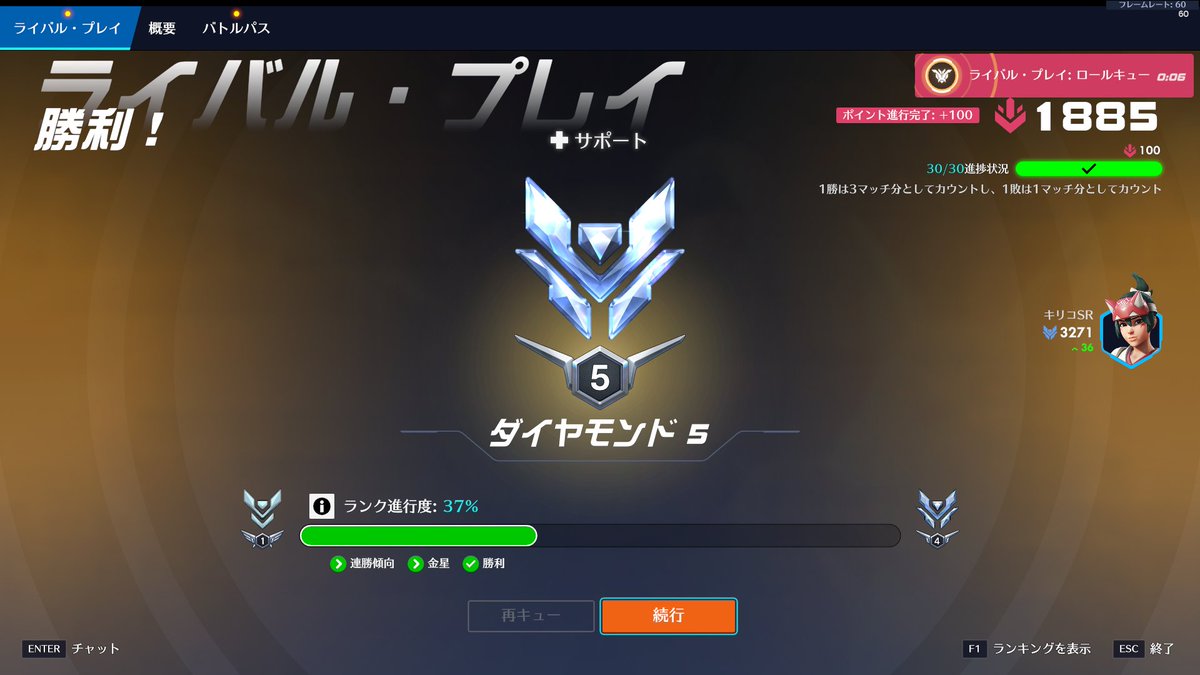The width and height of the screenshot is (1200, 675).
Task: Click the support role cross icon
Action: point(559,141)
